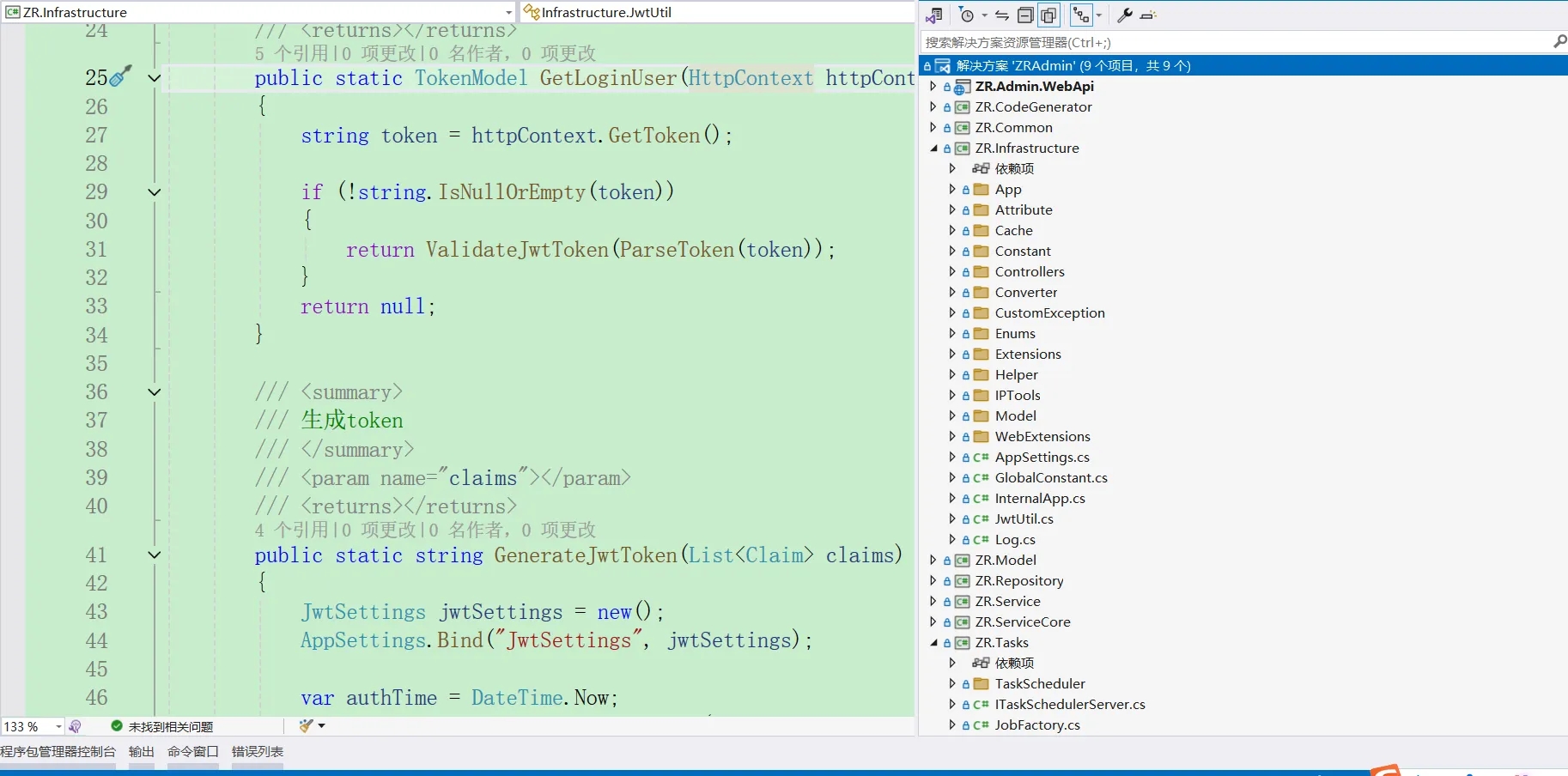Click the JobFactory.cs C# file icon
The height and width of the screenshot is (776, 1568).
[981, 724]
